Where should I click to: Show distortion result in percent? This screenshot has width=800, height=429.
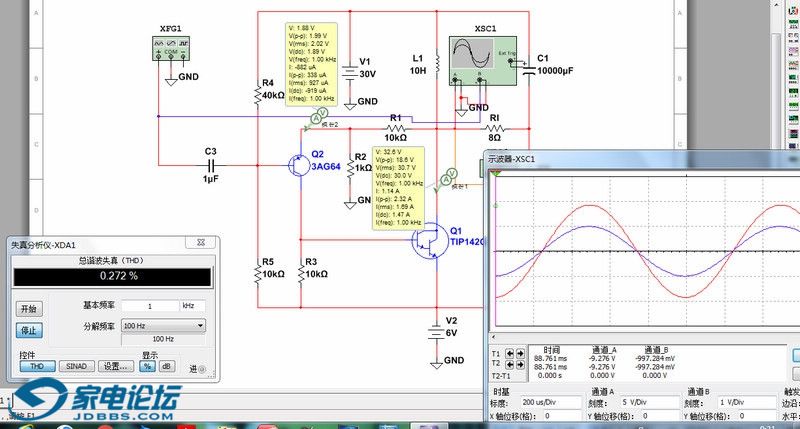[x=147, y=366]
